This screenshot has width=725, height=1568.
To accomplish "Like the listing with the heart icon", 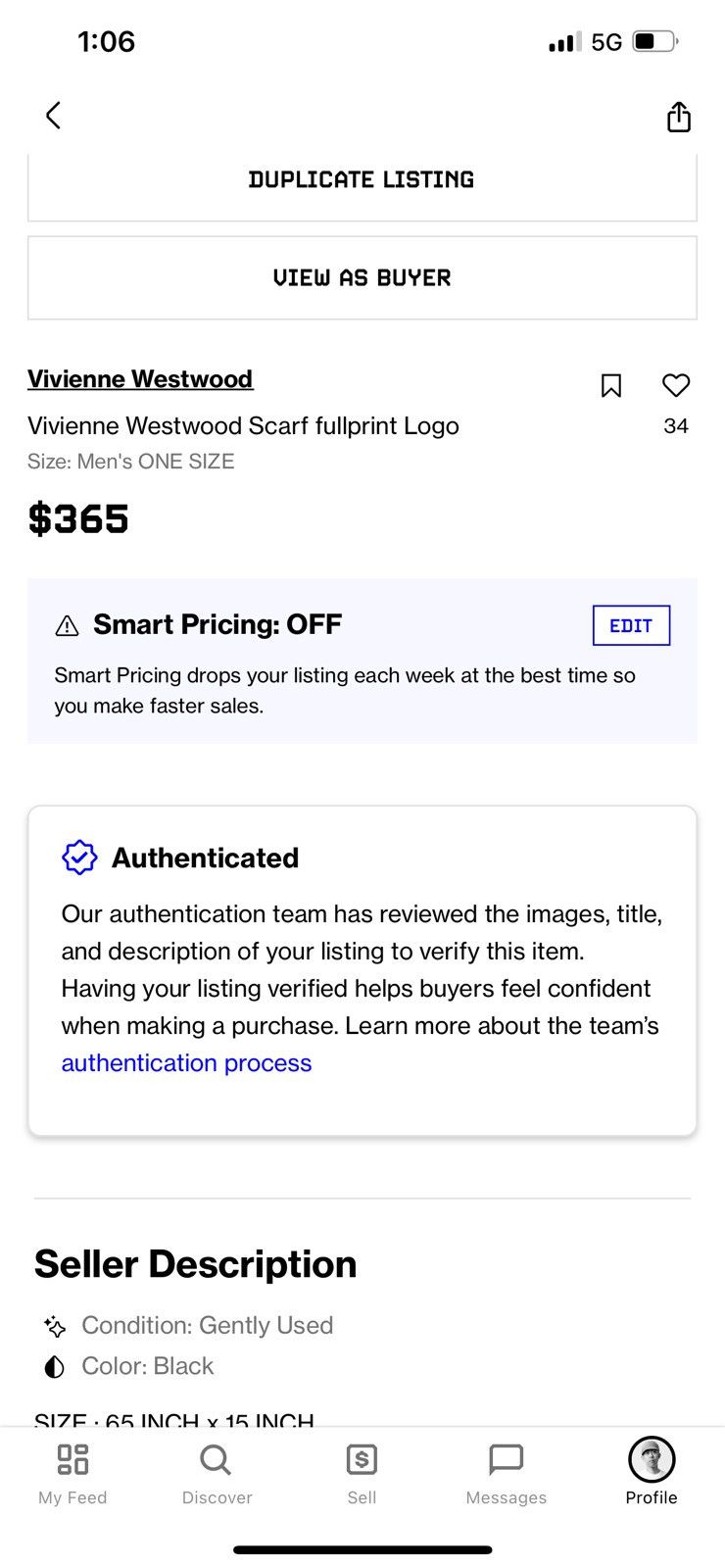I will (x=676, y=385).
